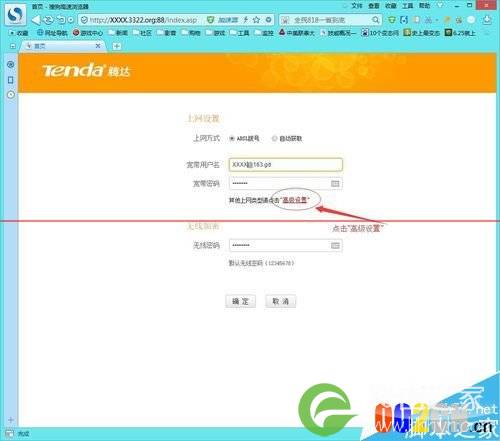This screenshot has width=500, height=441.
Task: Select the ADSL拨号 radio button
Action: click(232, 138)
